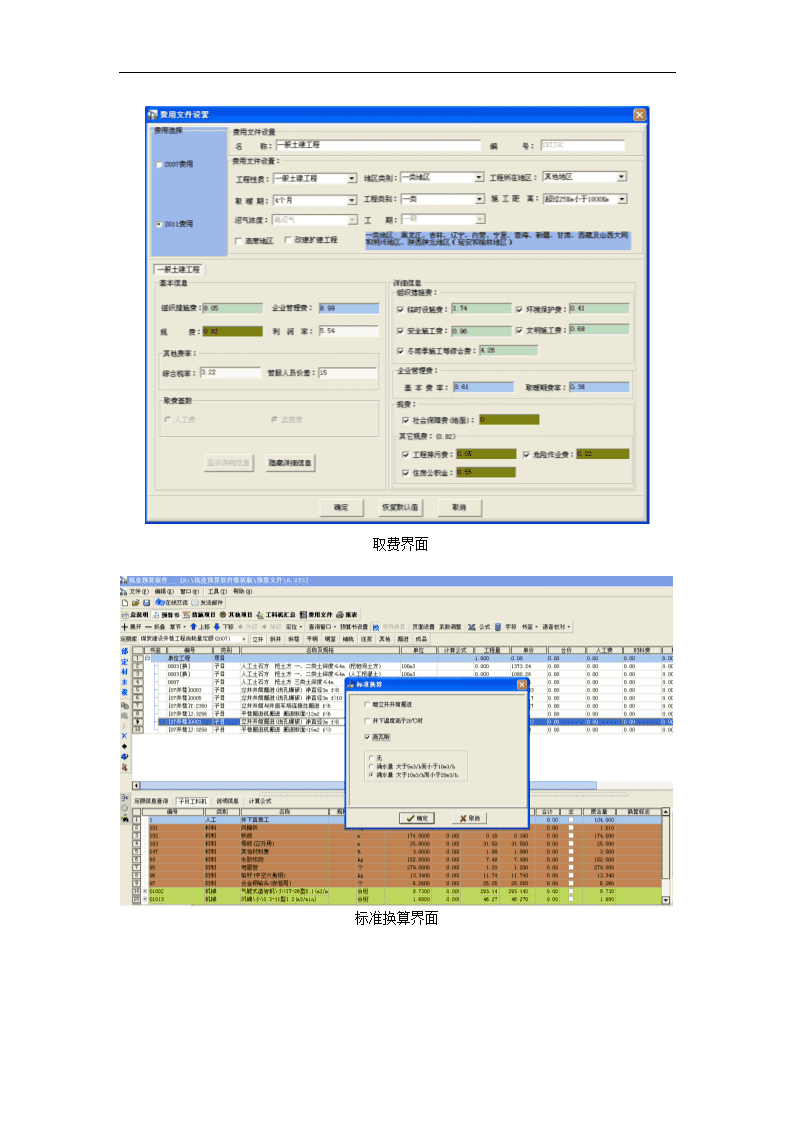This screenshot has height=1123, width=794.
Task: Click the olive 规费 value field
Action: 233,331
